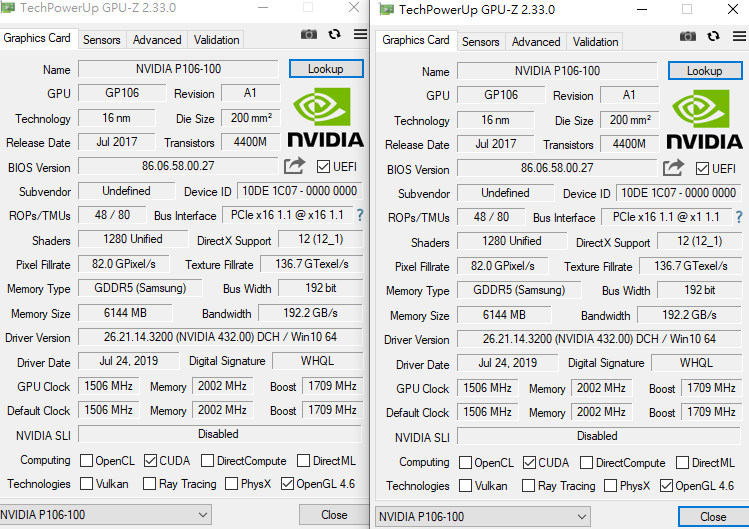749x529 pixels.
Task: Switch to Validation tab in left window
Action: (x=216, y=40)
